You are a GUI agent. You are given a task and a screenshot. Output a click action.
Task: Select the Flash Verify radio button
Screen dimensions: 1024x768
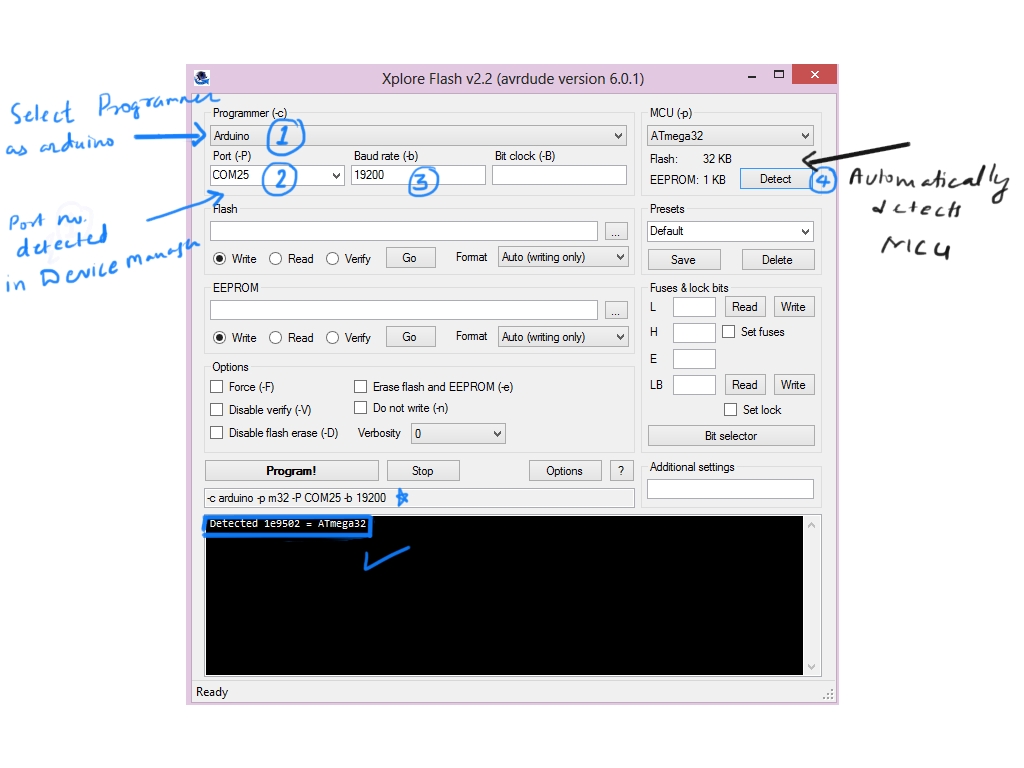(332, 259)
